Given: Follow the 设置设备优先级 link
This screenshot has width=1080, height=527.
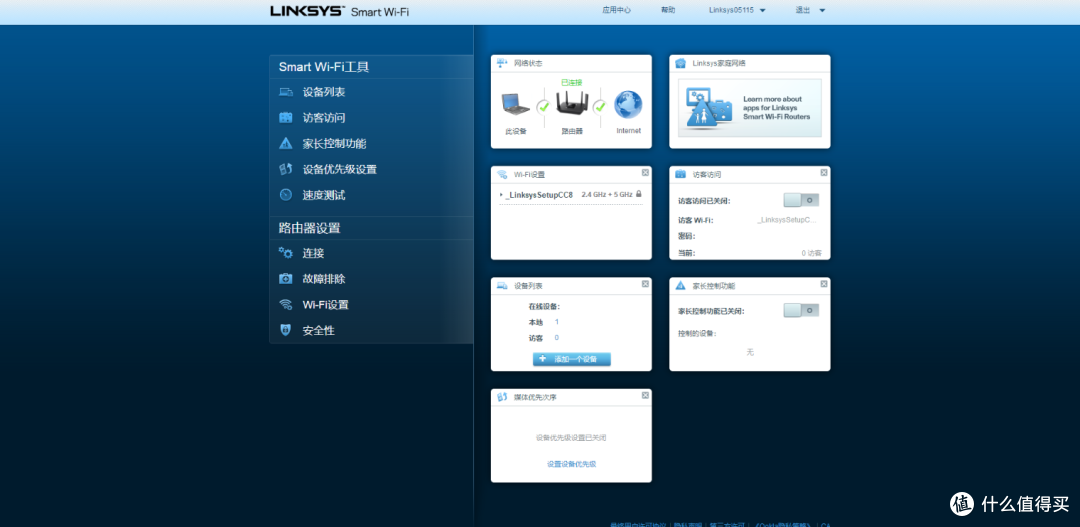Looking at the screenshot, I should pos(572,464).
